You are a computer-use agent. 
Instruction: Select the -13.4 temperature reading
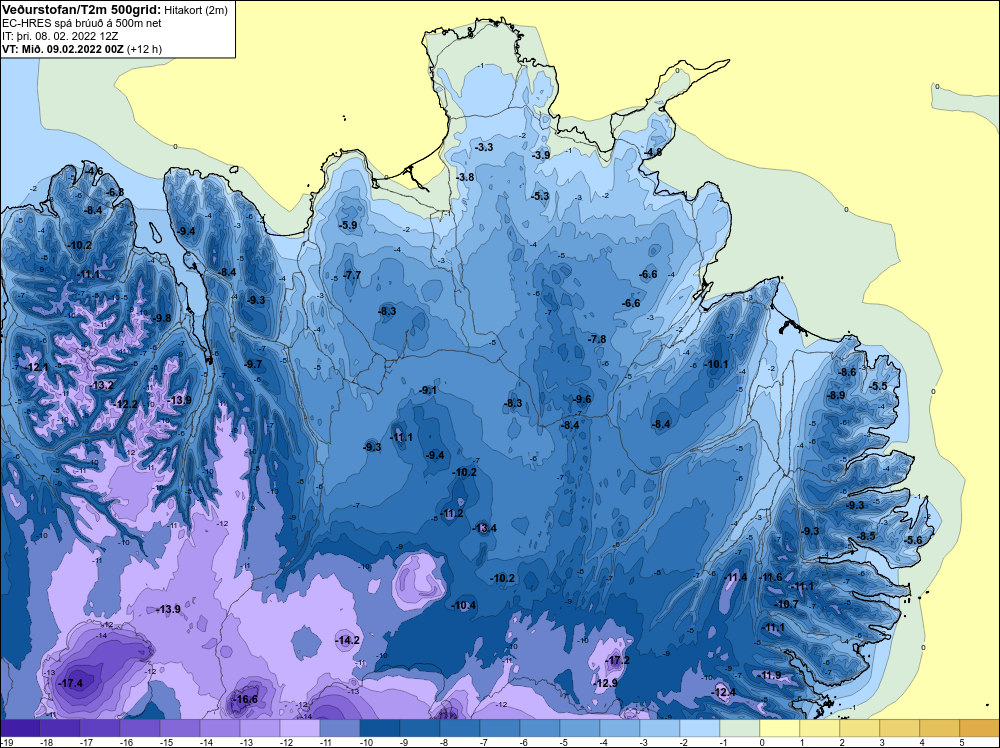[484, 528]
